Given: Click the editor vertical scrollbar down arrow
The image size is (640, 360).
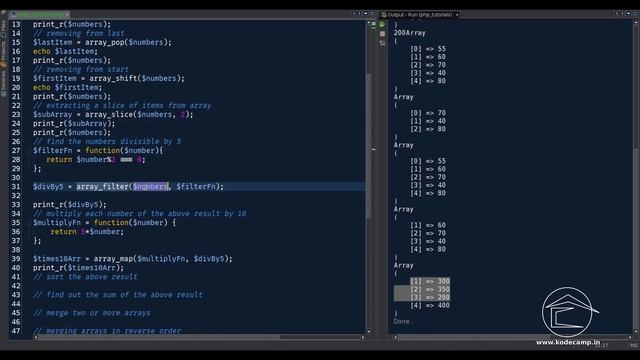Looking at the screenshot, I should coord(368,331).
